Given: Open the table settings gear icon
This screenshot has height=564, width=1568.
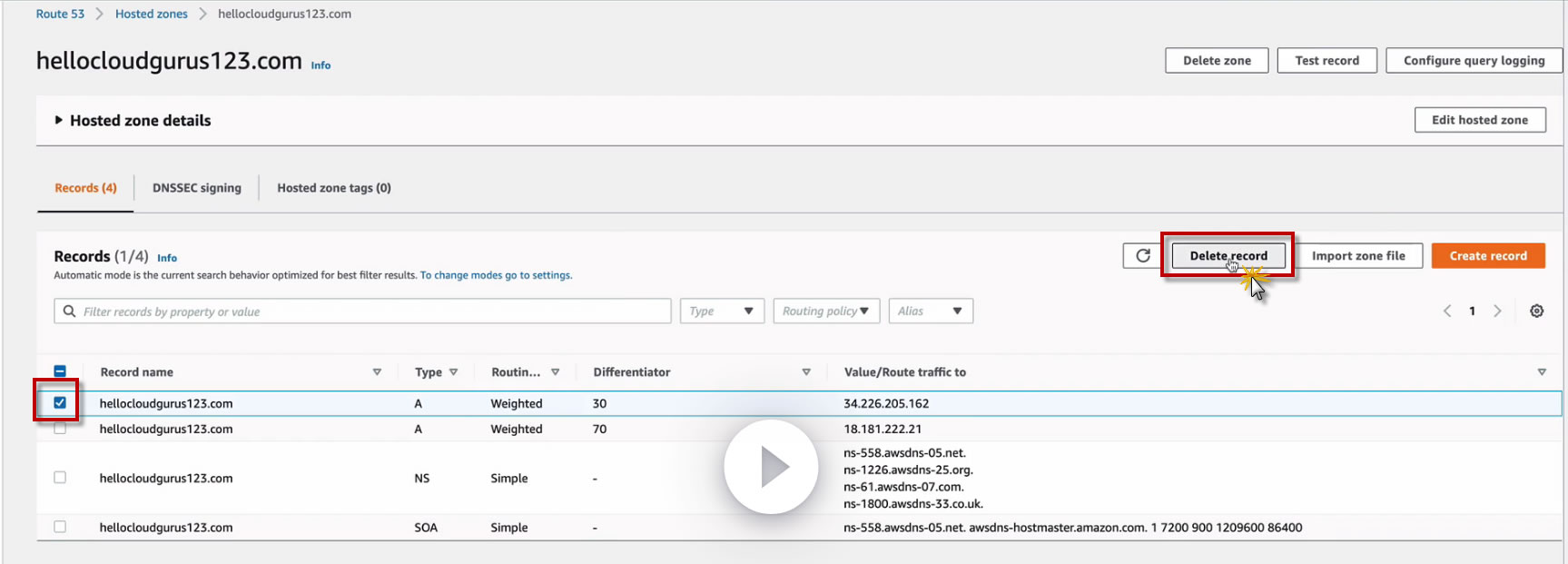Looking at the screenshot, I should pos(1536,311).
